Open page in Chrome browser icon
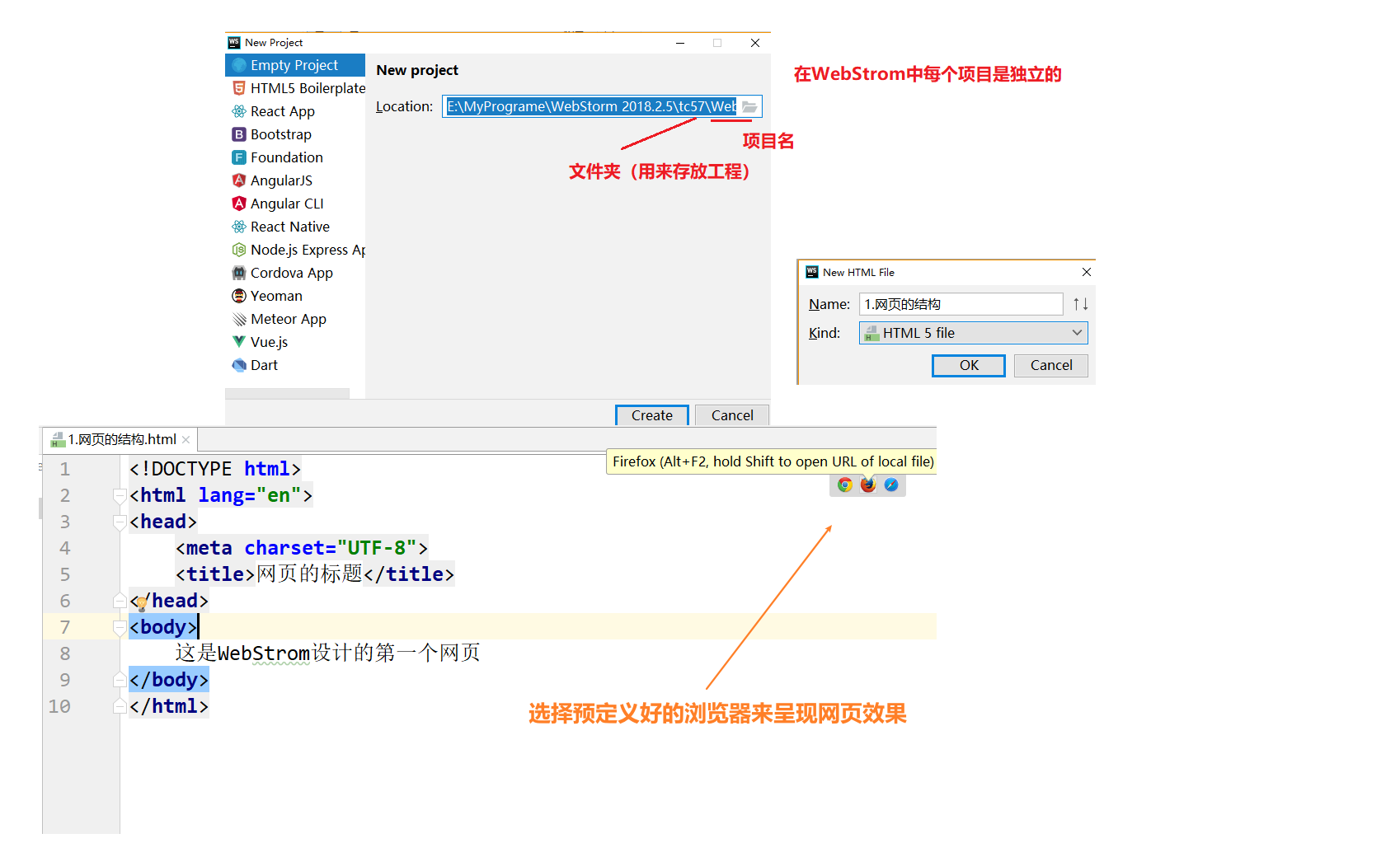Image resolution: width=1400 pixels, height=857 pixels. tap(845, 485)
